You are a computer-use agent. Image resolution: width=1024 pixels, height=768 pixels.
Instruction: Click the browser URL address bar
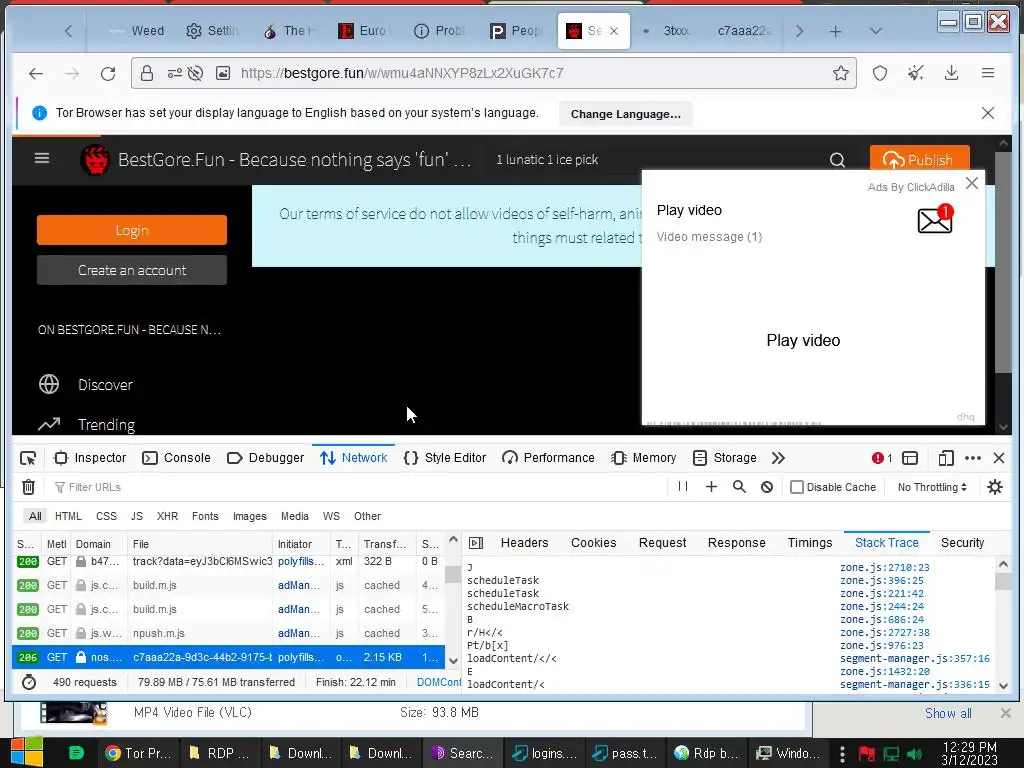(x=493, y=73)
